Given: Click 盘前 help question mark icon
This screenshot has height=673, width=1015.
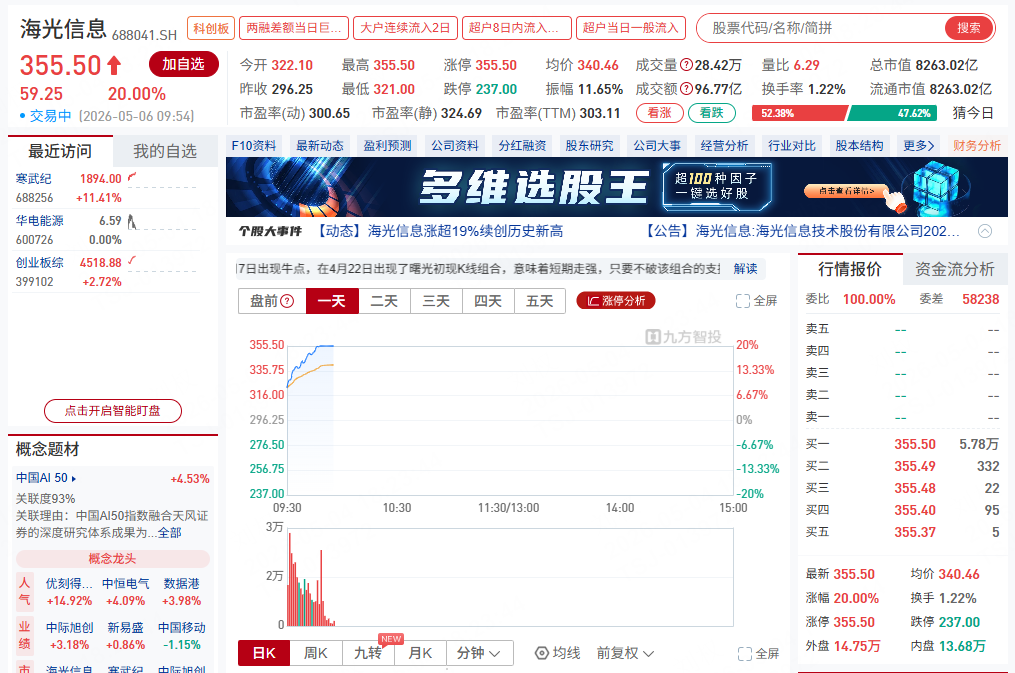Looking at the screenshot, I should click(287, 301).
